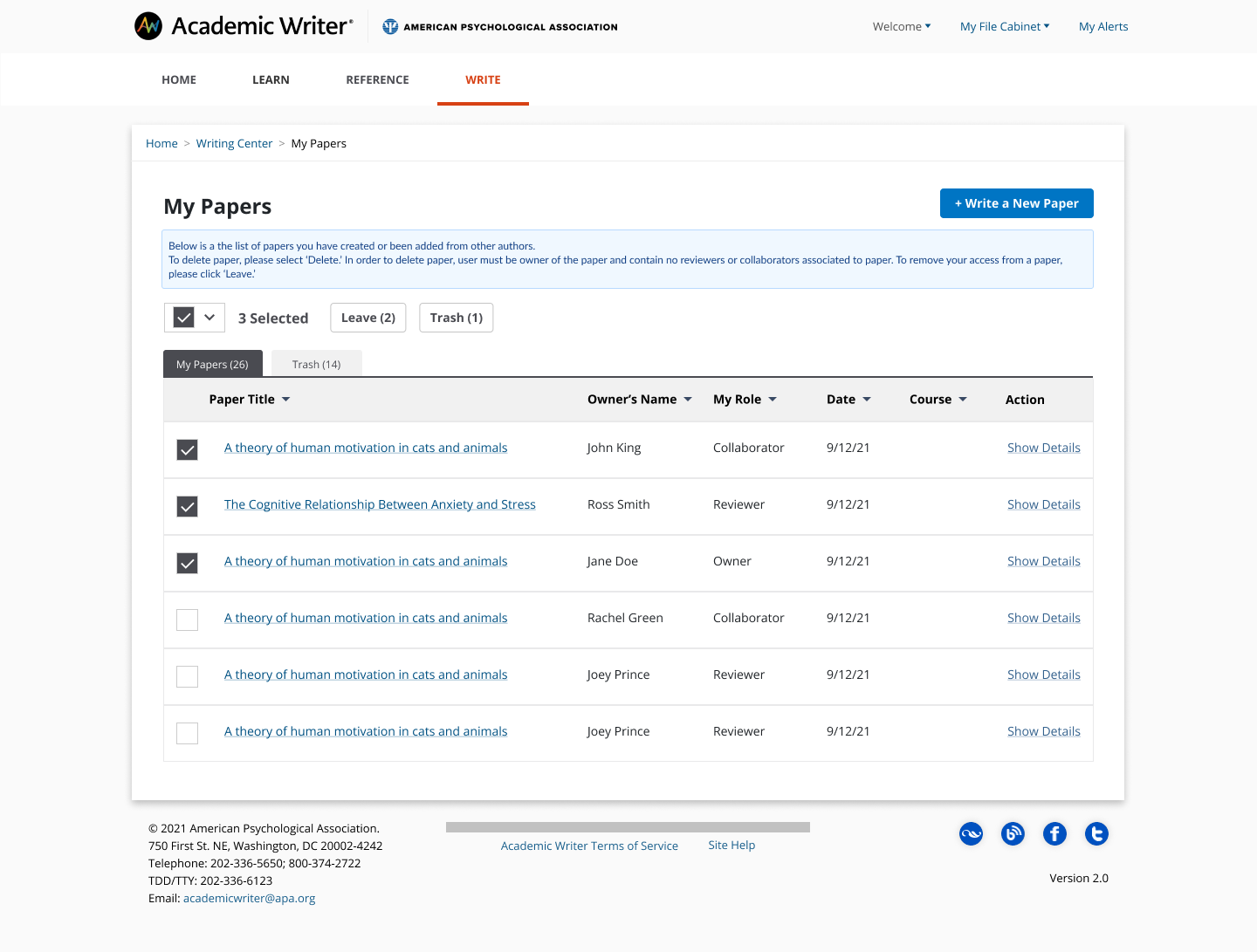Switch to the Trash (14) tab
Screen dimensions: 1257x952
tap(316, 365)
